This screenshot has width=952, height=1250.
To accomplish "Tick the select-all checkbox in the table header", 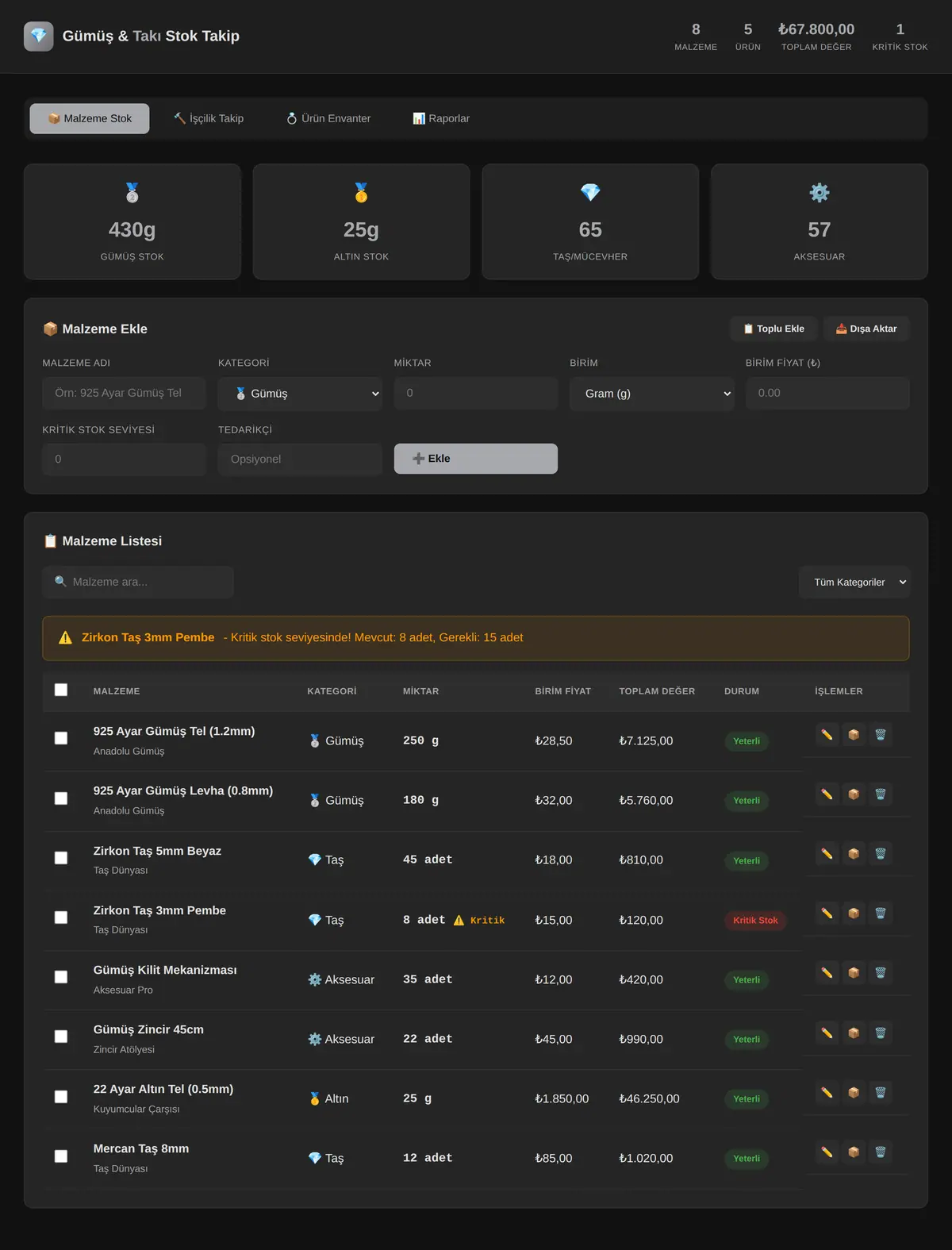I will [61, 690].
